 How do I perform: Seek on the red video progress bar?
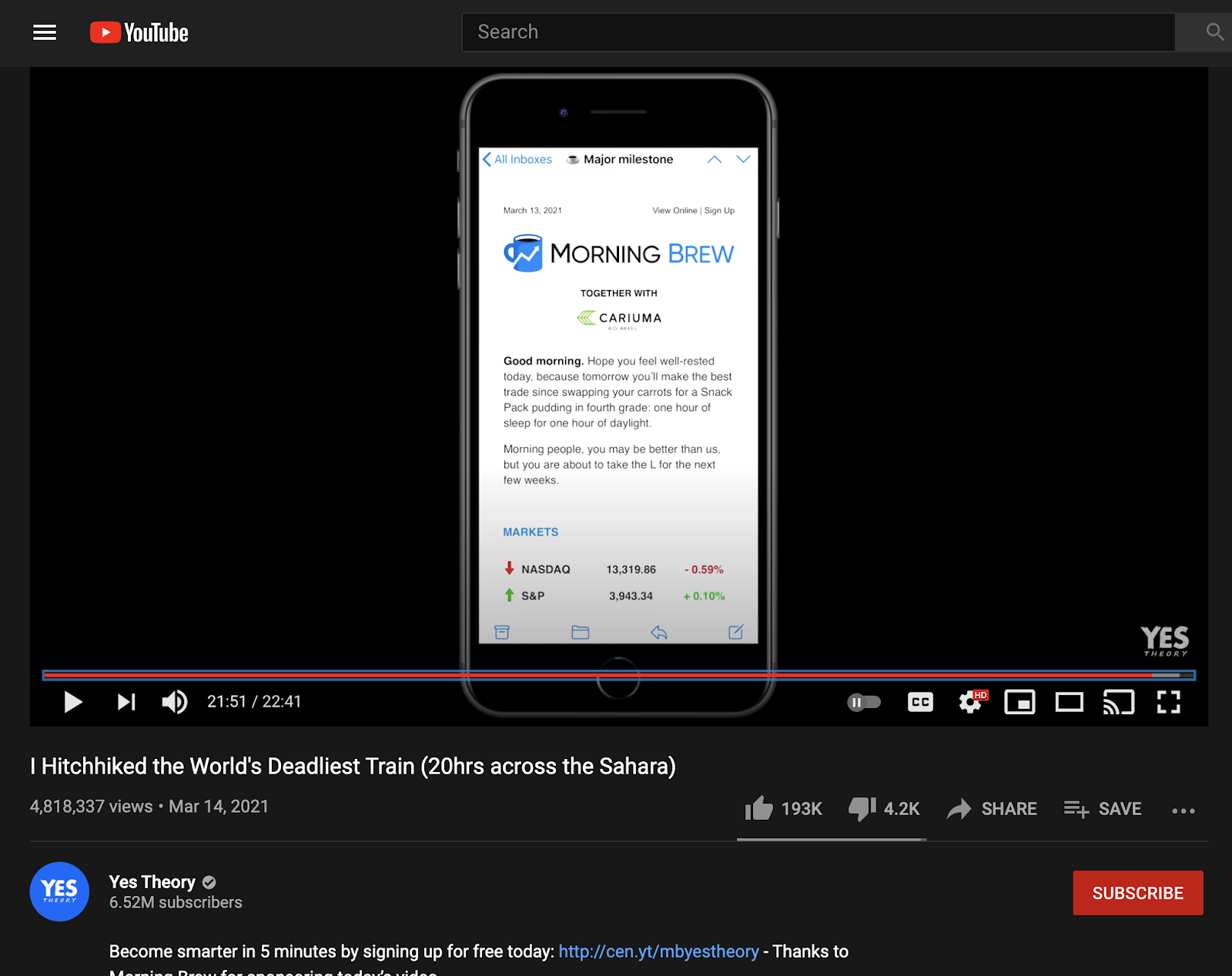pyautogui.click(x=618, y=675)
